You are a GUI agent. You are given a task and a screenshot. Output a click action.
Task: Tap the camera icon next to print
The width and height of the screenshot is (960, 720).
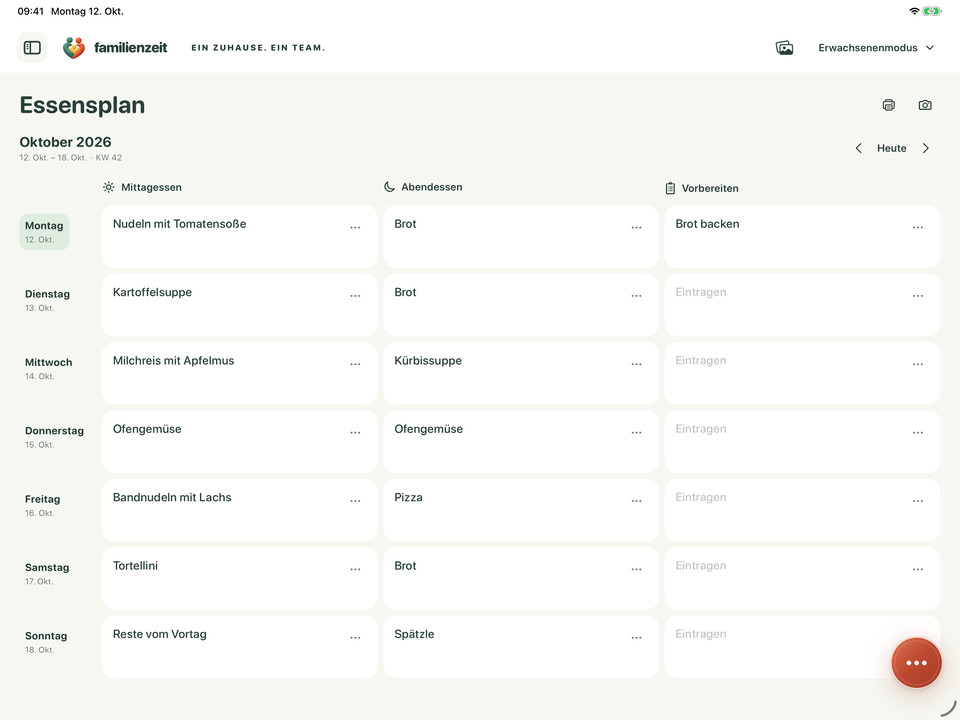(925, 105)
